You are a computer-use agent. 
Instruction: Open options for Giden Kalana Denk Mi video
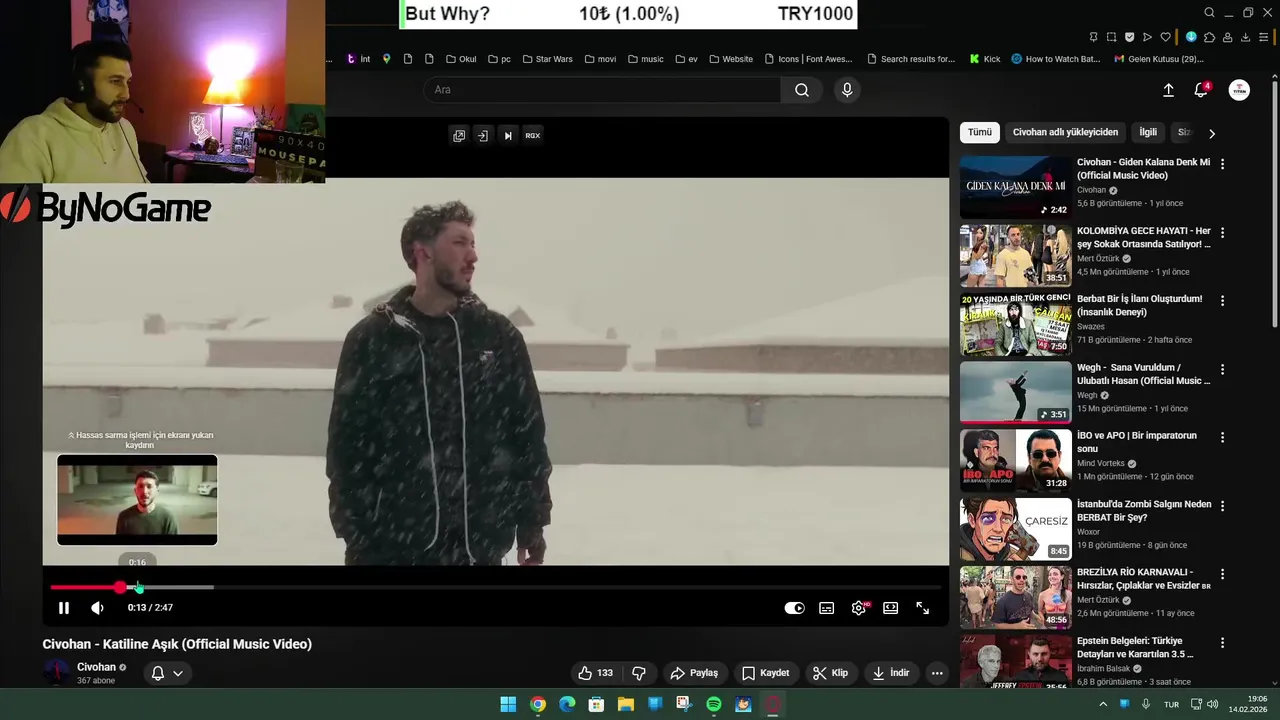point(1222,164)
